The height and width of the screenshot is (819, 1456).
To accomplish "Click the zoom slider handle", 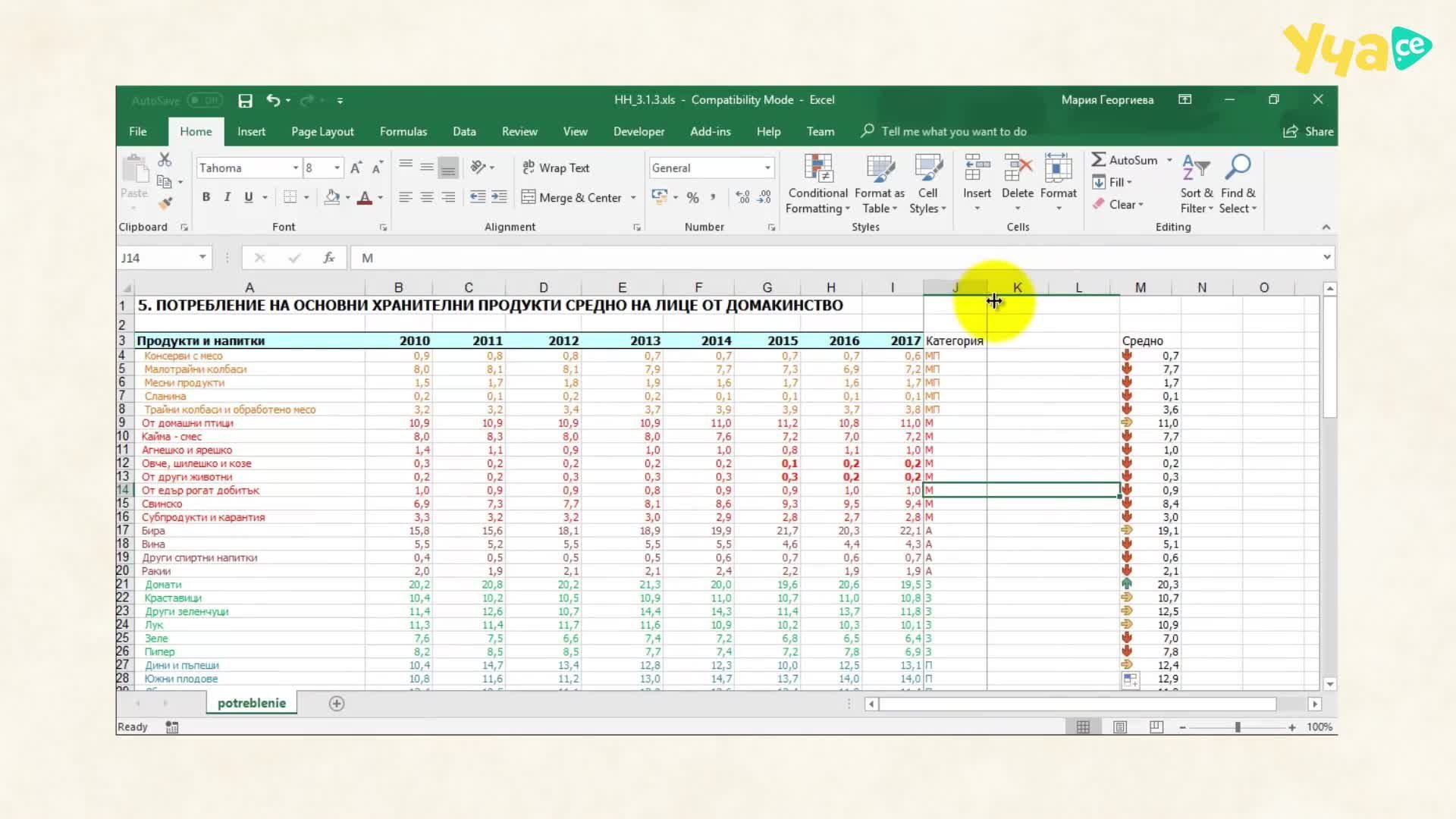I will pos(1238,727).
